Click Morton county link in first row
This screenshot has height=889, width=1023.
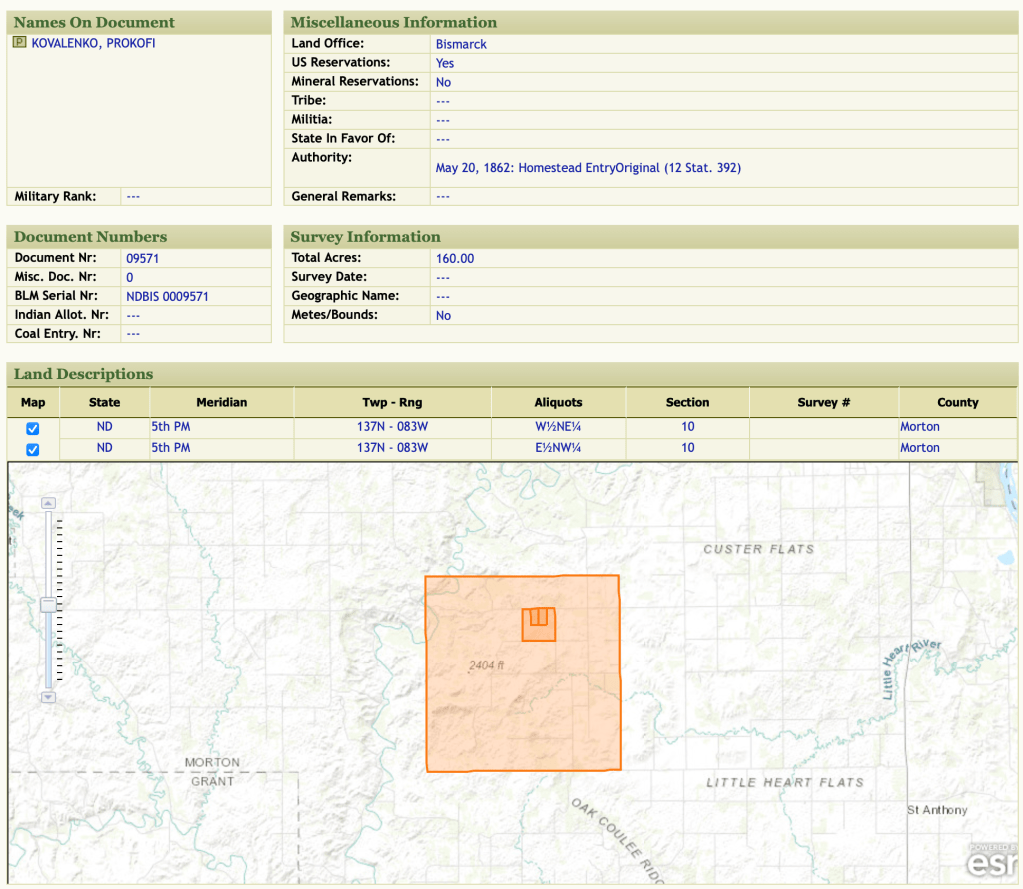[x=919, y=427]
